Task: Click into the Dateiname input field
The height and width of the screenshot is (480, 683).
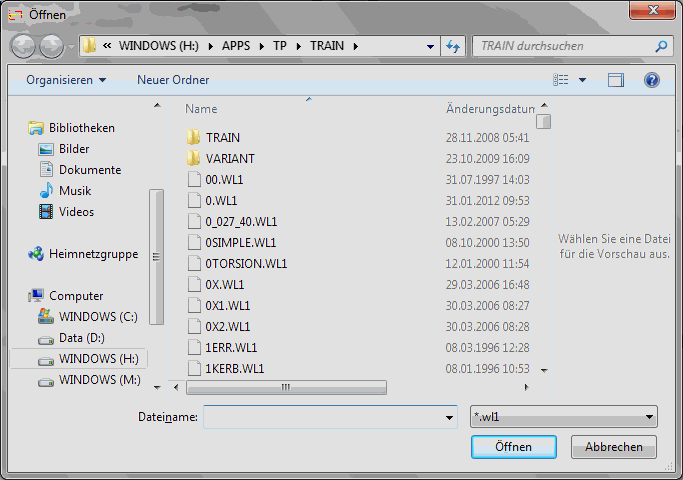Action: 322,417
